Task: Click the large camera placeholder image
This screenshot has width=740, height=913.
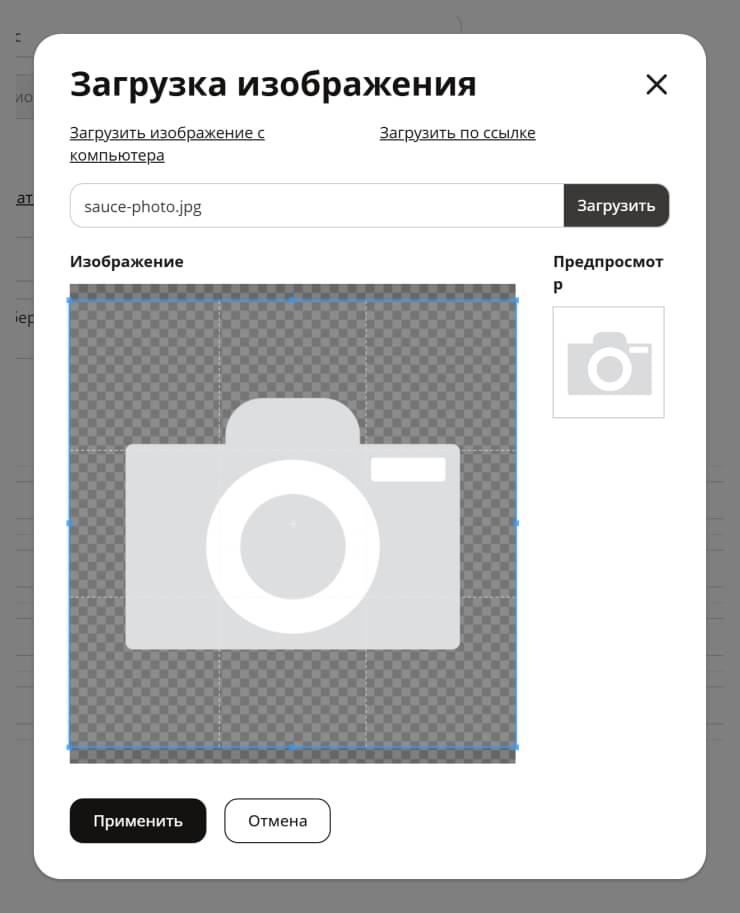Action: point(293,523)
